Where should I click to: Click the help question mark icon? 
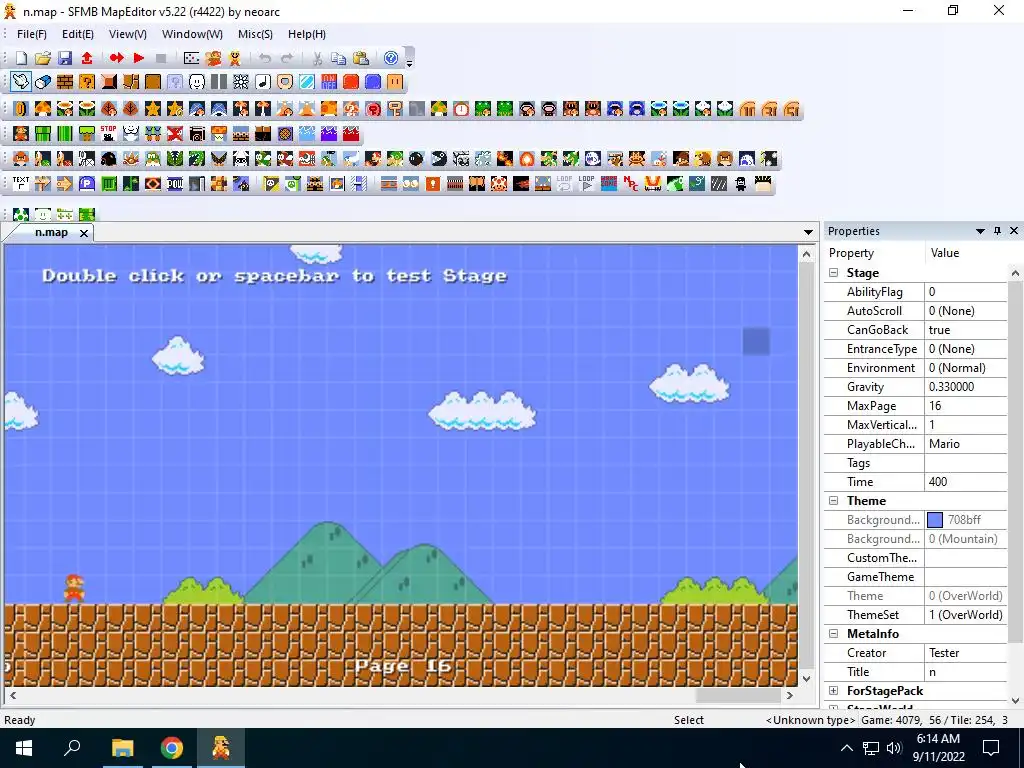[x=391, y=58]
